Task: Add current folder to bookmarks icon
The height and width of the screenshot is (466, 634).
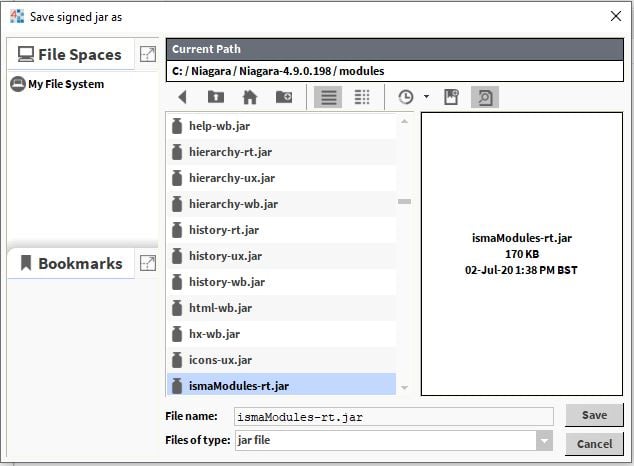Action: (x=451, y=97)
